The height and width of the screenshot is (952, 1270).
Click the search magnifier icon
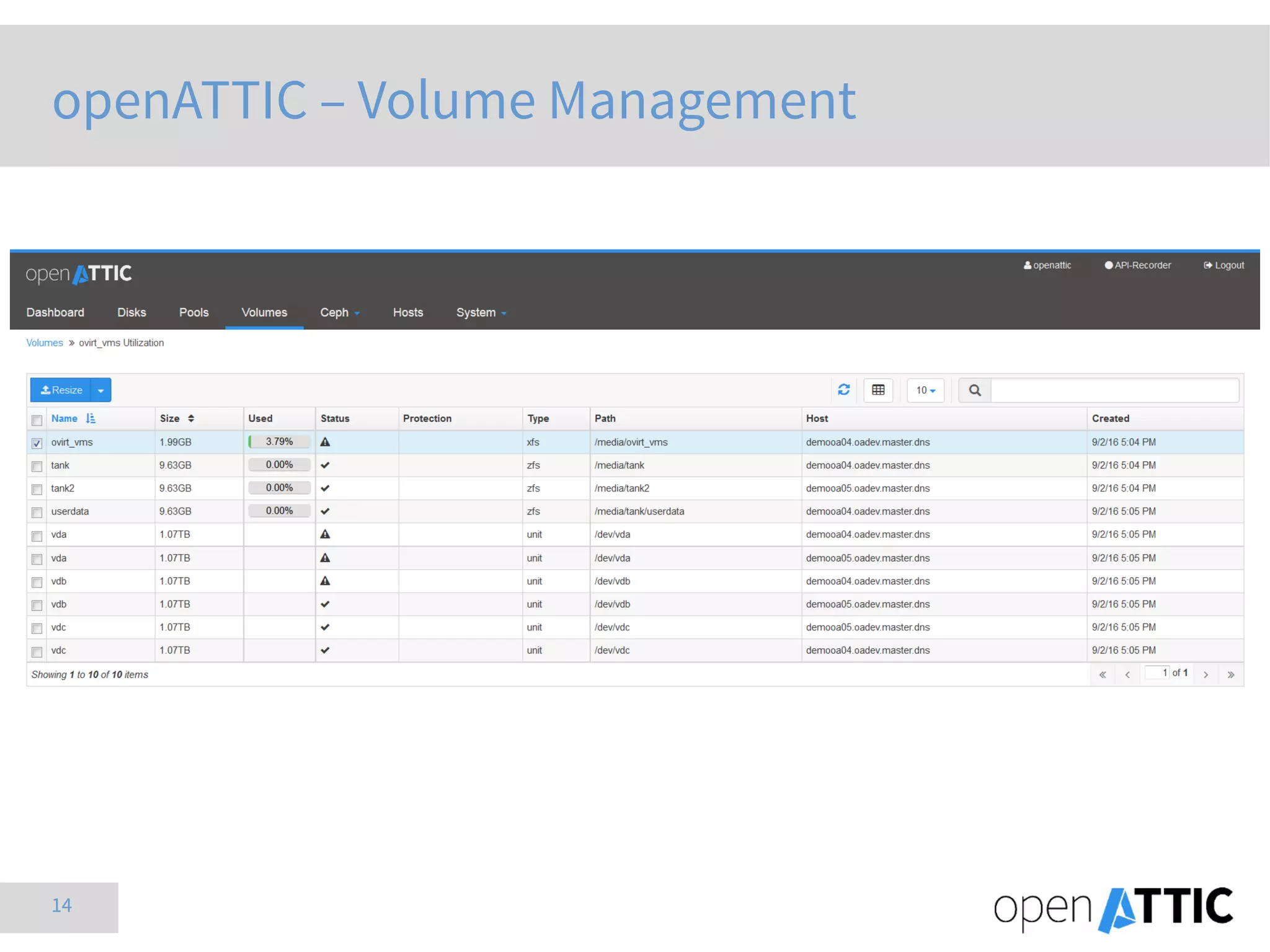[x=975, y=390]
